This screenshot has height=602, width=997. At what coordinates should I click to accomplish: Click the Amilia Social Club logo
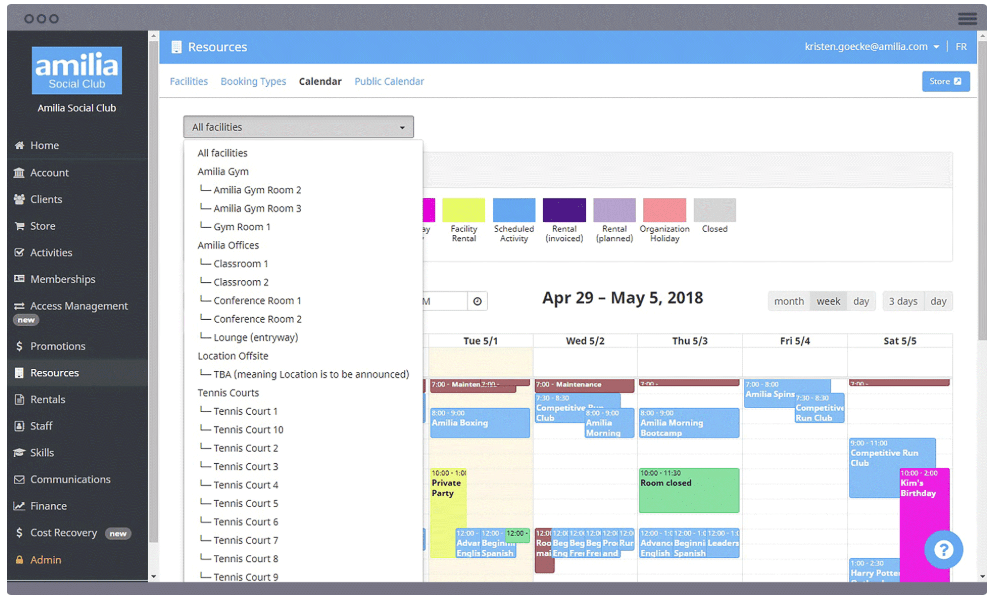click(77, 70)
